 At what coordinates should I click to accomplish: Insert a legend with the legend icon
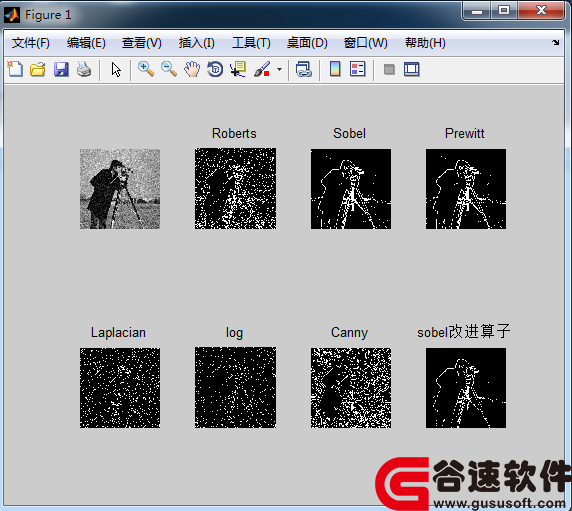coord(358,69)
